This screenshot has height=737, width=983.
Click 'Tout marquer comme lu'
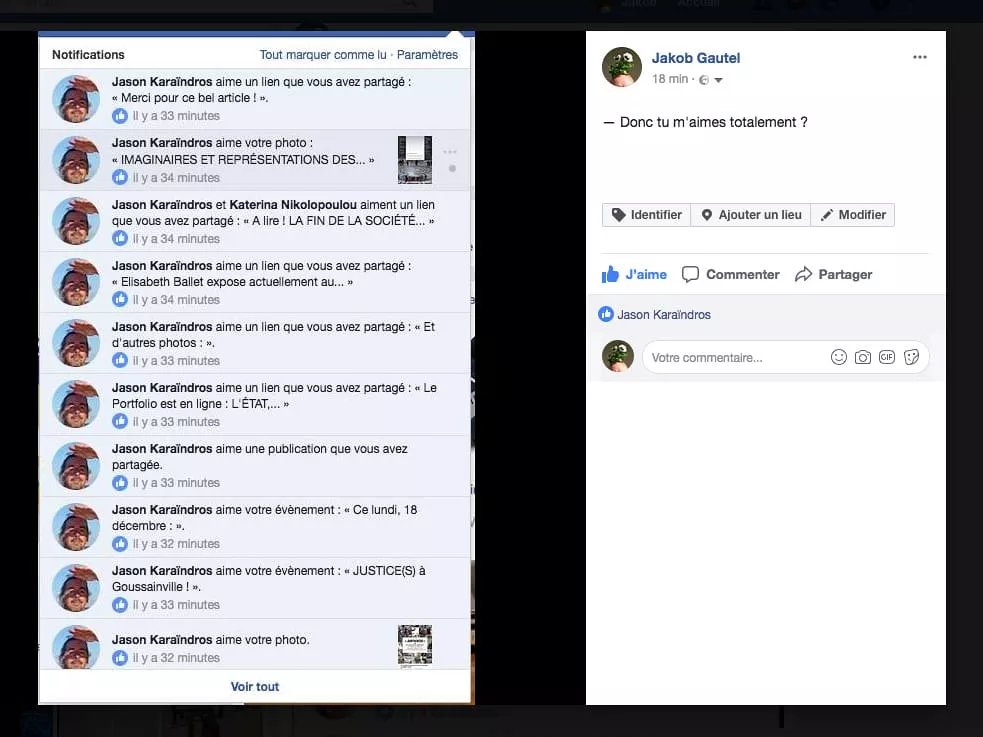click(x=323, y=55)
